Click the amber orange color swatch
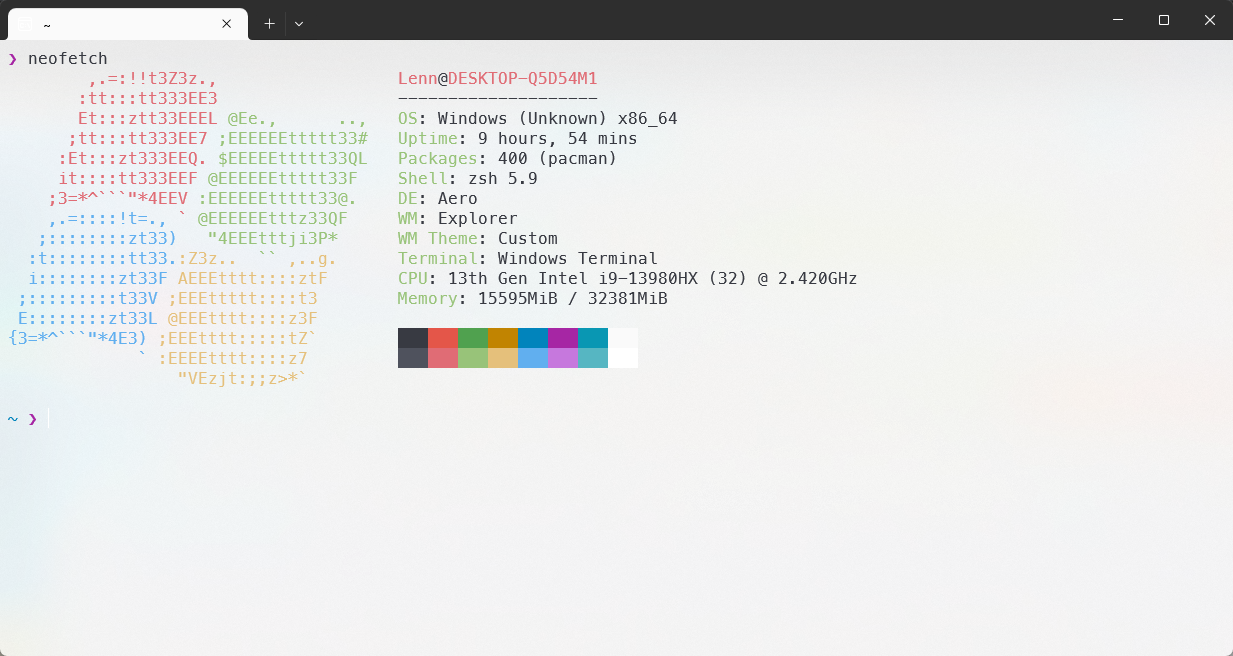This screenshot has width=1233, height=656. coord(503,338)
